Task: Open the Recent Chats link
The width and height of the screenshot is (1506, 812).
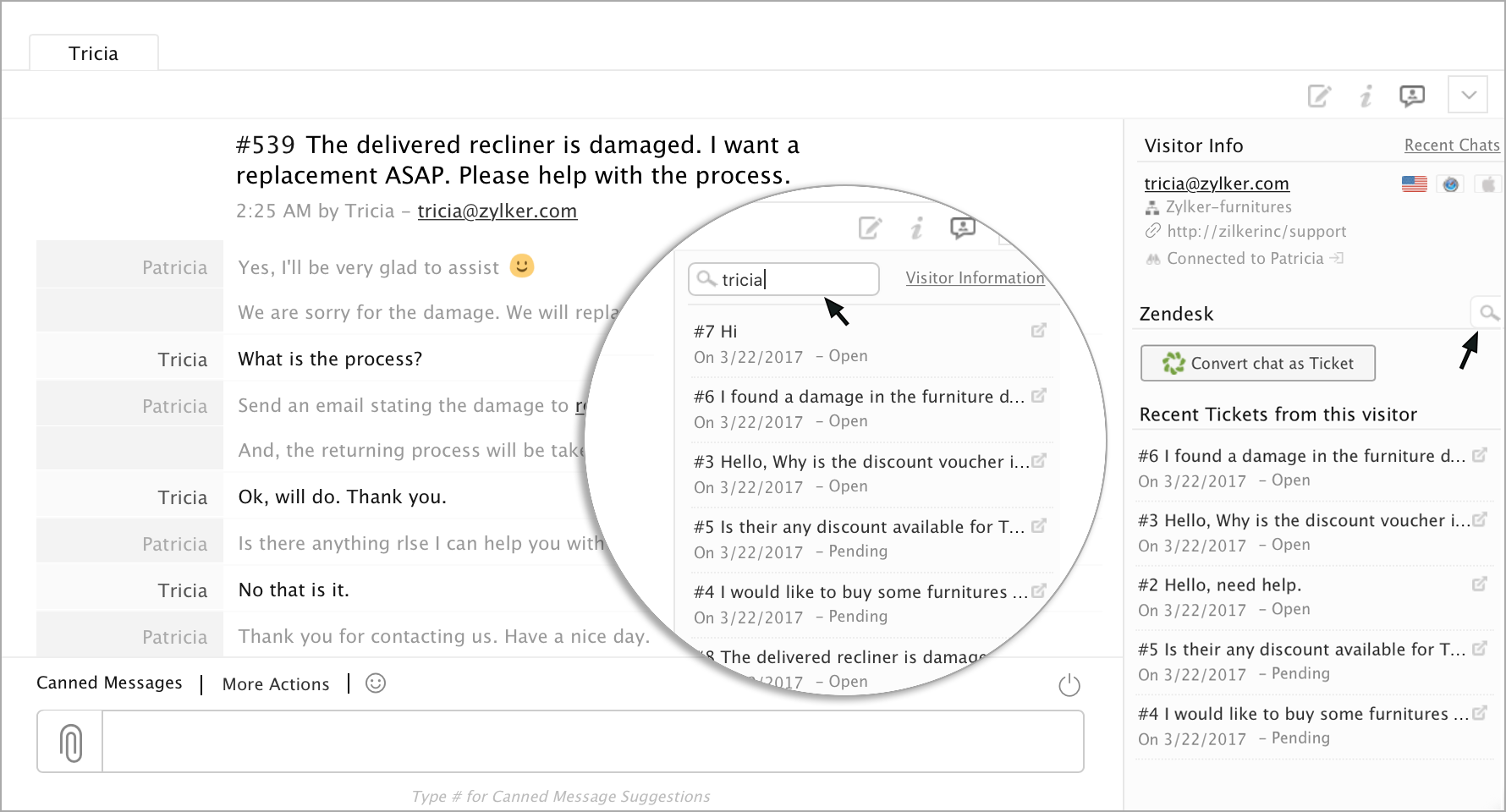Action: [x=1451, y=145]
